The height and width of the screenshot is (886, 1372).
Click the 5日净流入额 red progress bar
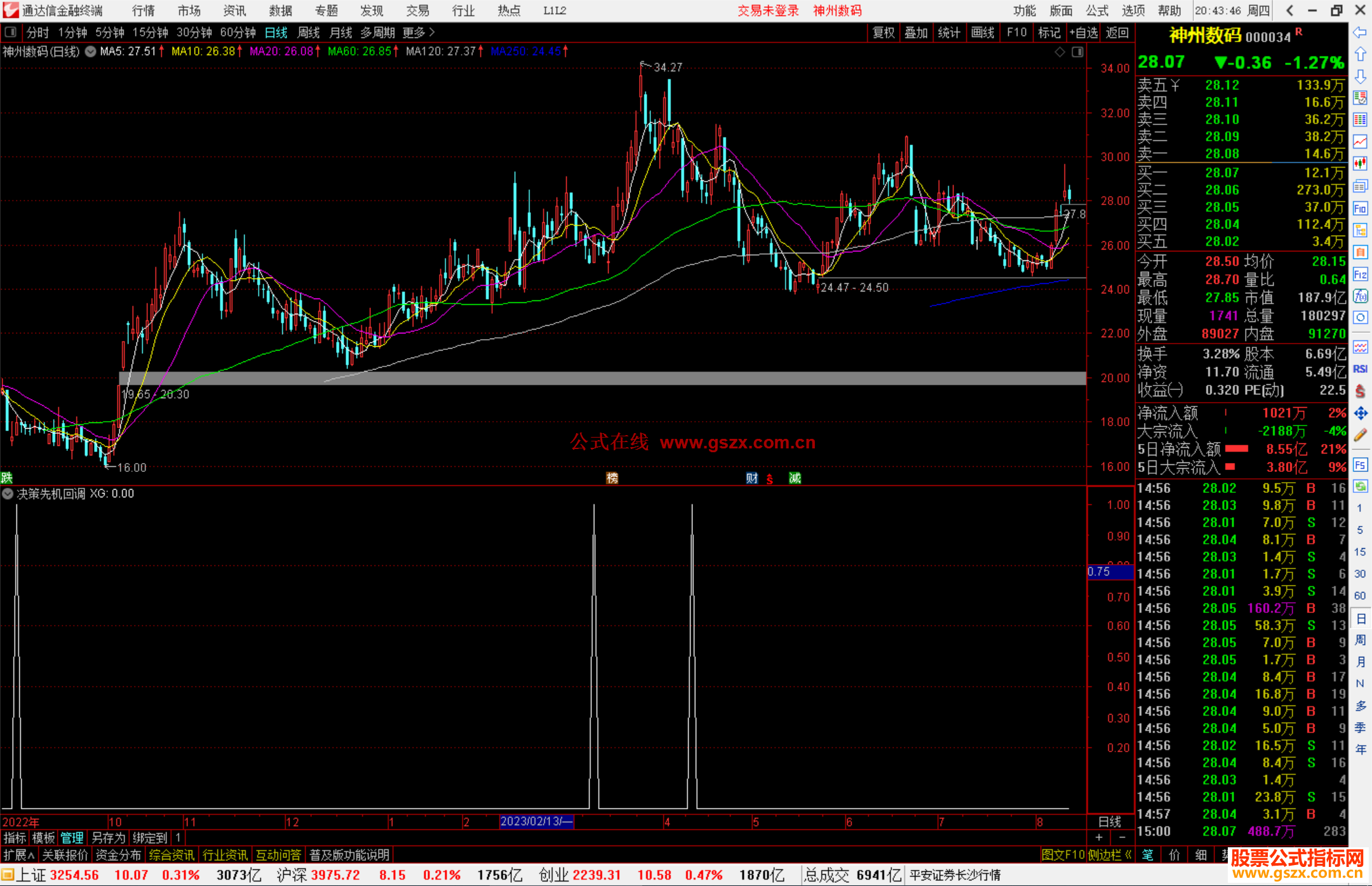pos(1237,448)
